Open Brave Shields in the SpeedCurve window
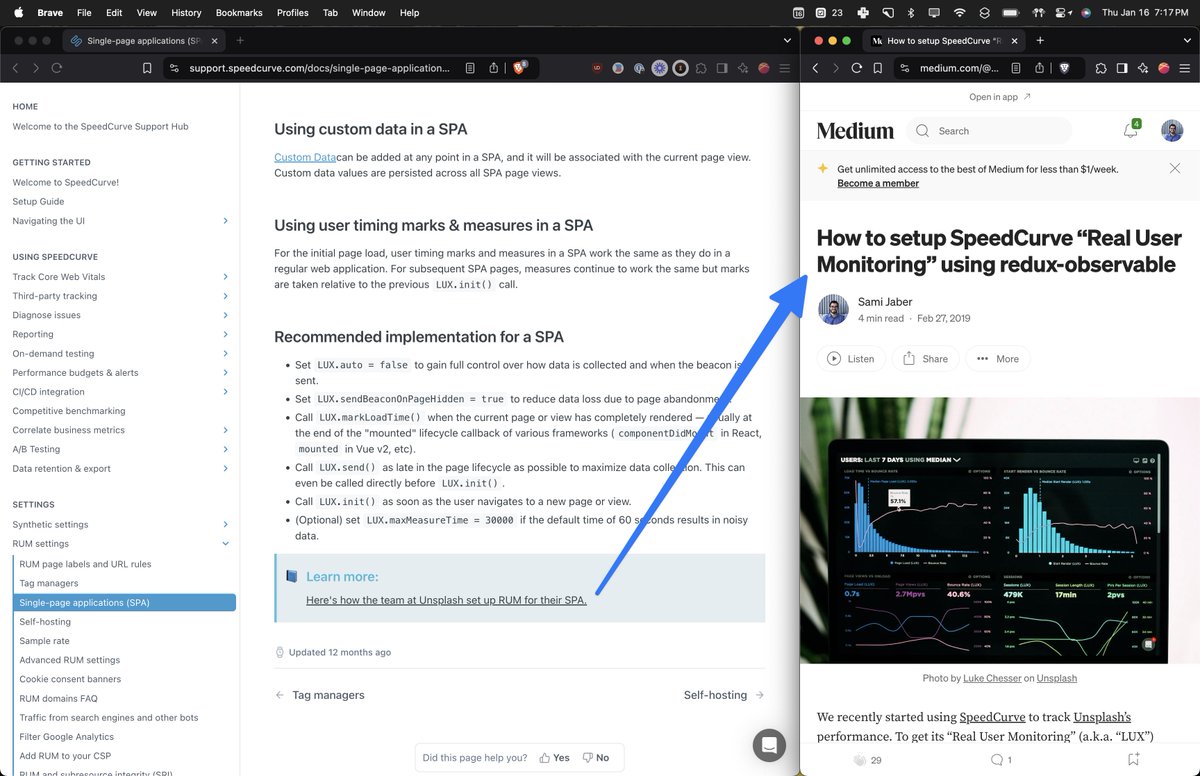 (520, 68)
